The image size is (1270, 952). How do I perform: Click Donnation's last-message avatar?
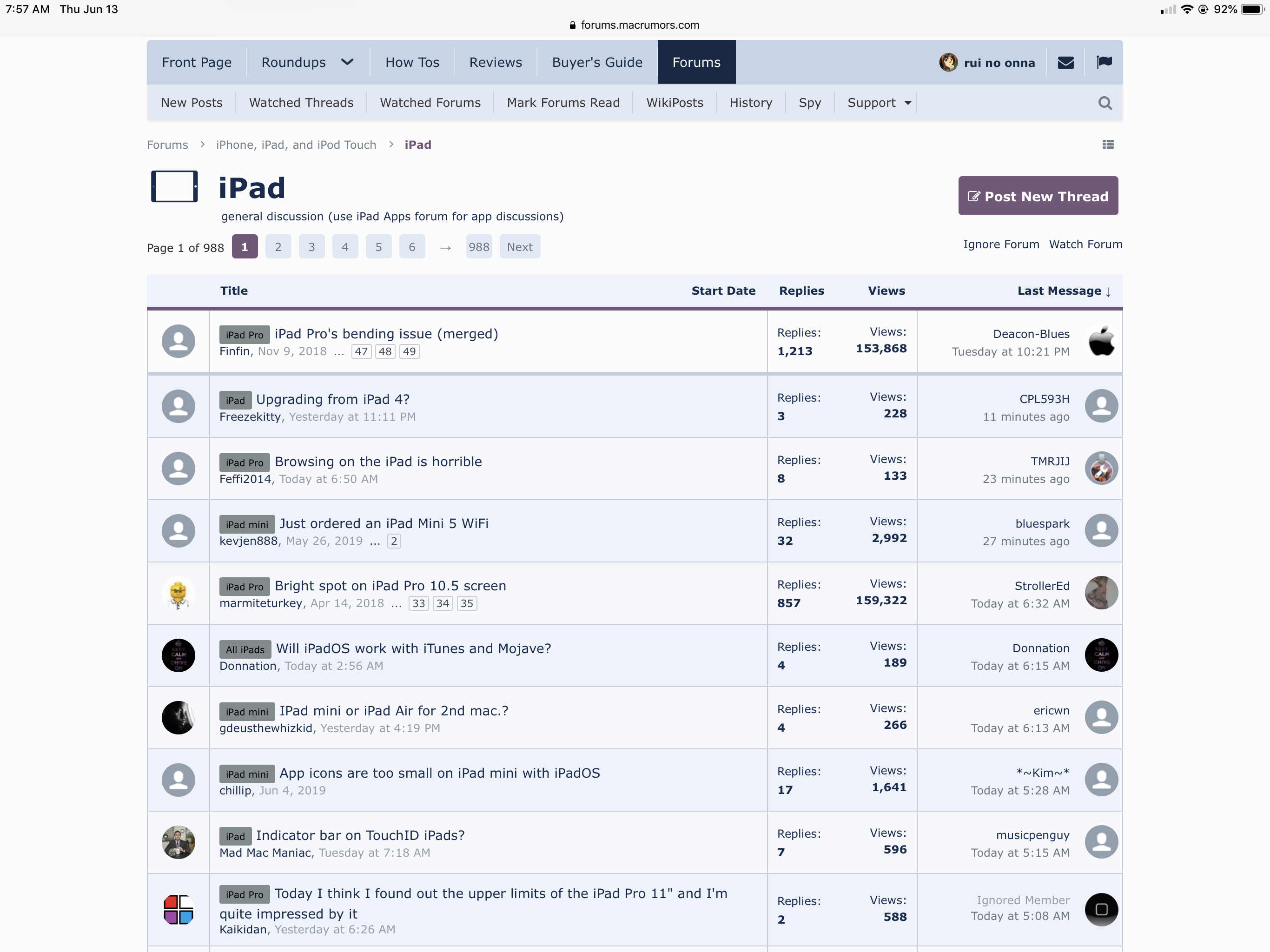[1101, 655]
